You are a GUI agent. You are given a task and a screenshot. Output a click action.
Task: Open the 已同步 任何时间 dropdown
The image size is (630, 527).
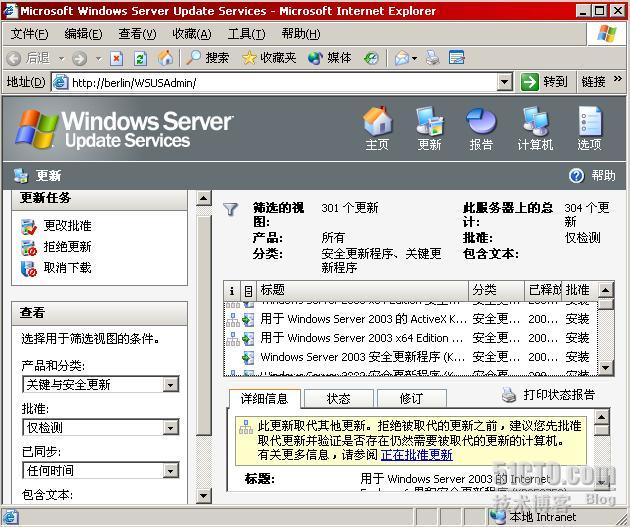click(170, 471)
